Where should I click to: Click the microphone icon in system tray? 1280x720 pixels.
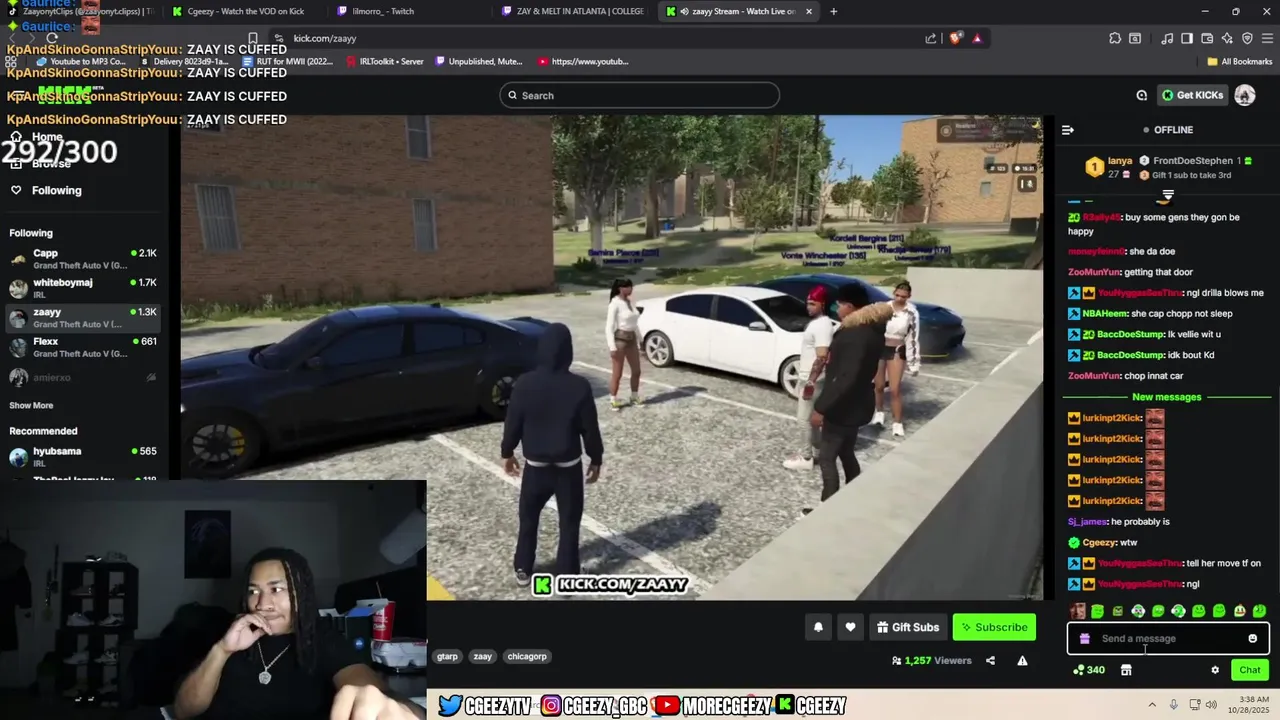click(1173, 705)
